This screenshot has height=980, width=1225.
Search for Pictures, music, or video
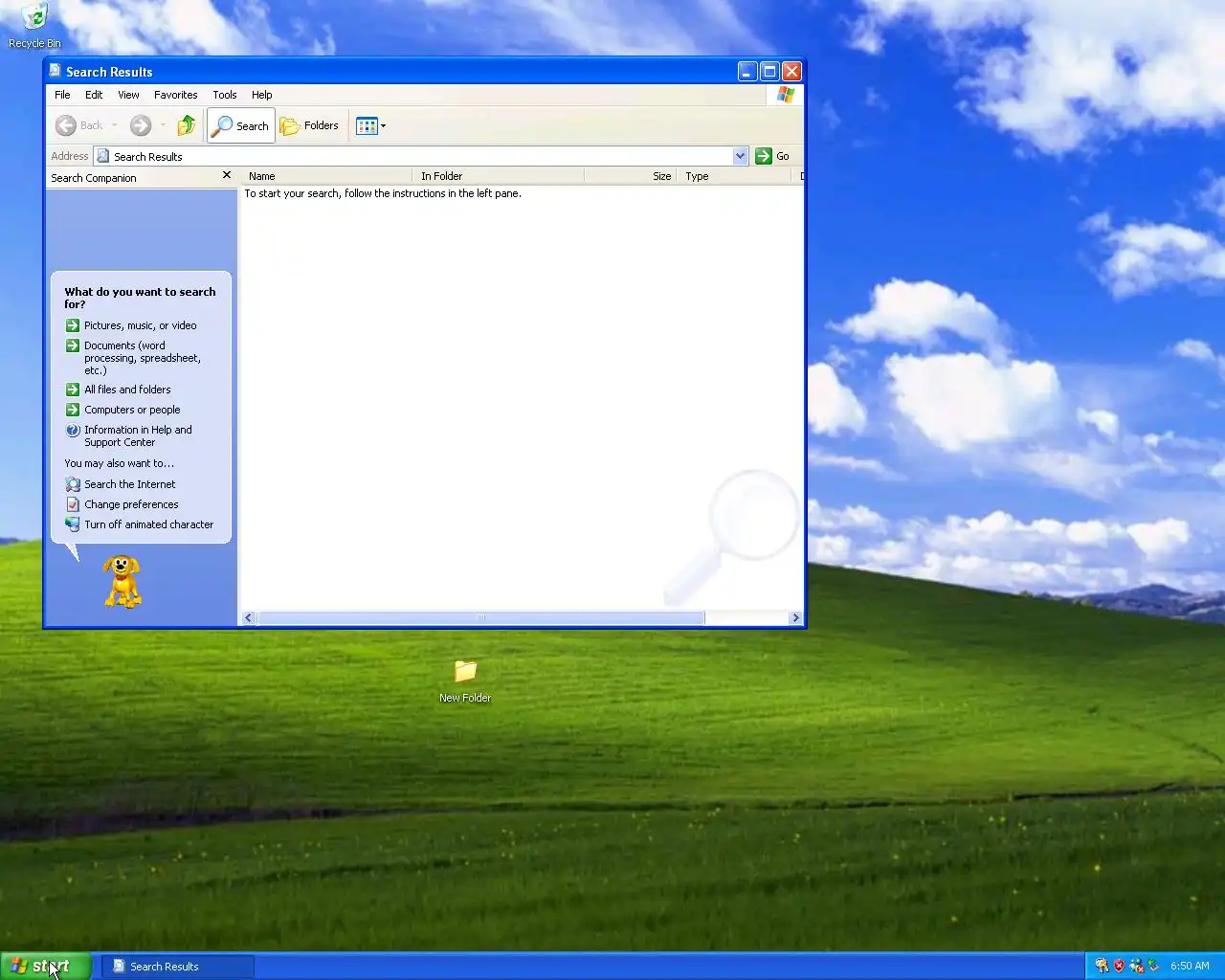coord(131,325)
